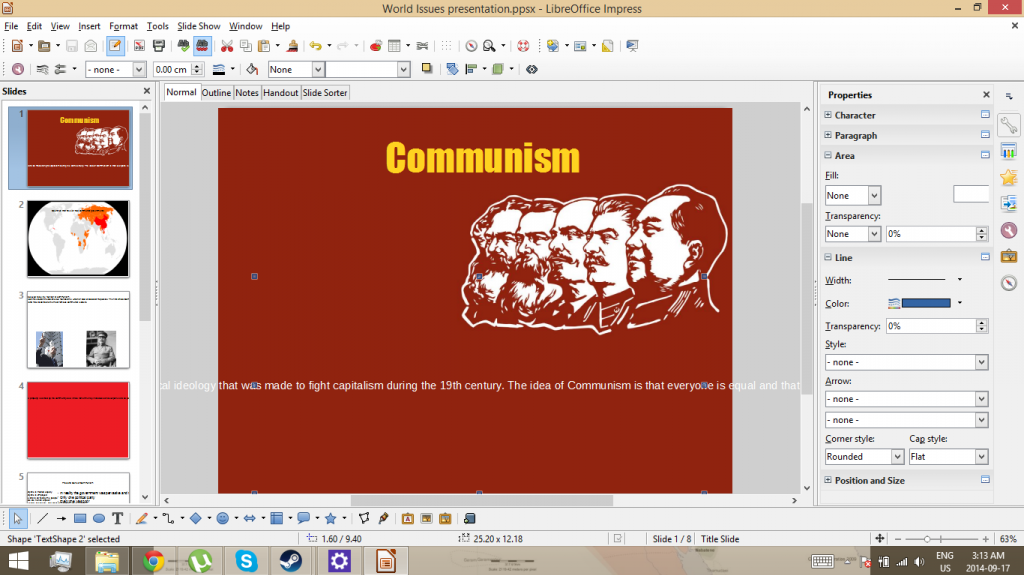Click the Edit Points tool
Viewport: 1024px width, 575px height.
point(364,519)
